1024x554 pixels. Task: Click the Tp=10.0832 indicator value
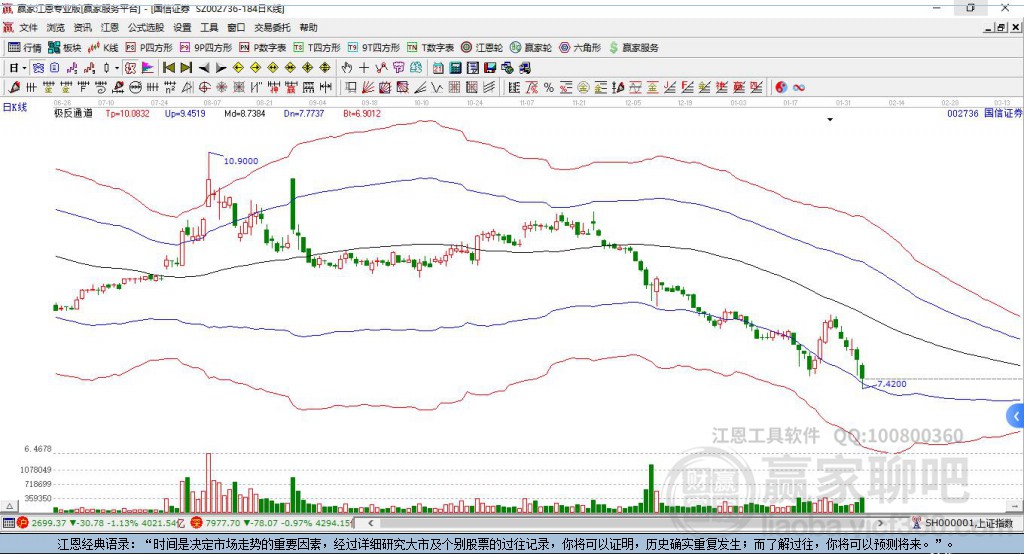pos(127,113)
